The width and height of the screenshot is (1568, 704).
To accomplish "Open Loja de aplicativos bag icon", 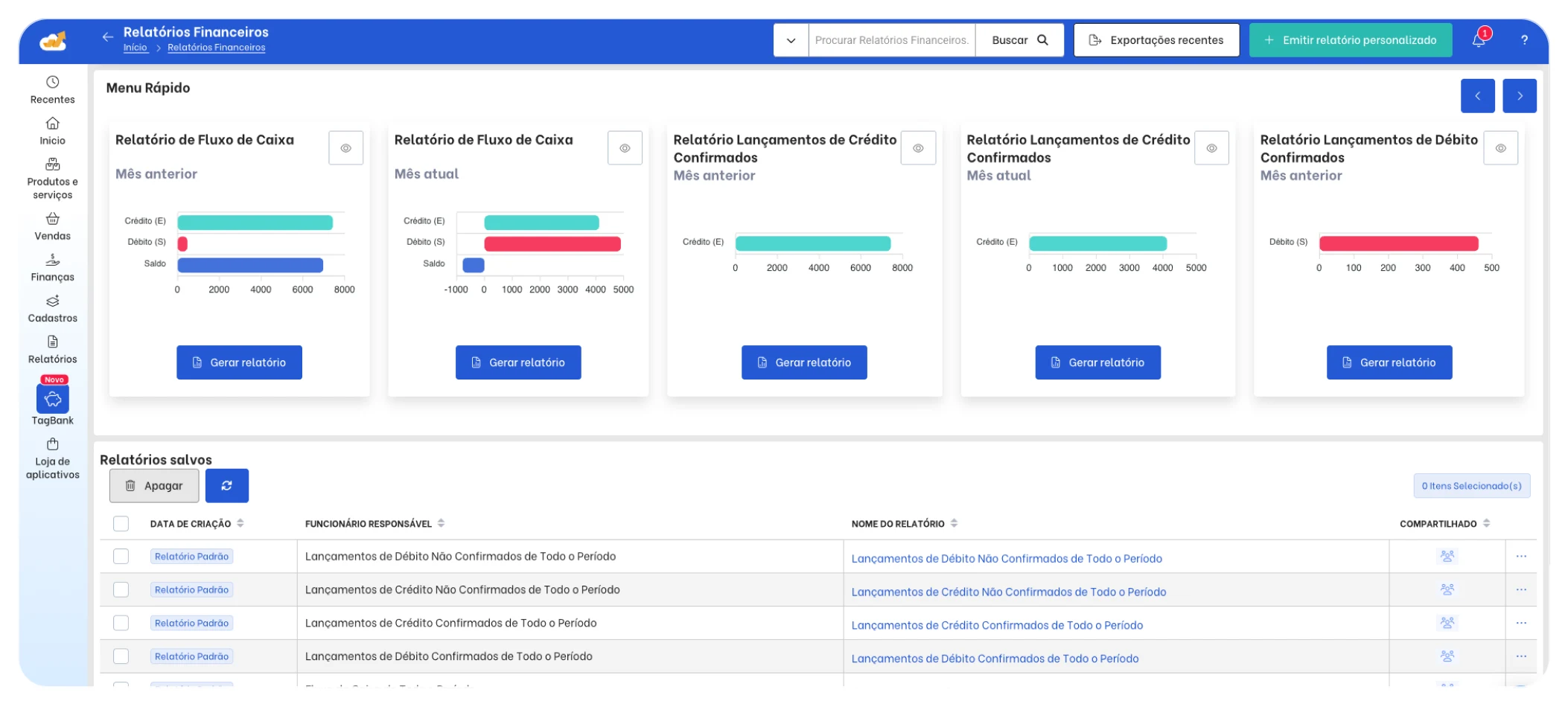I will [x=52, y=444].
